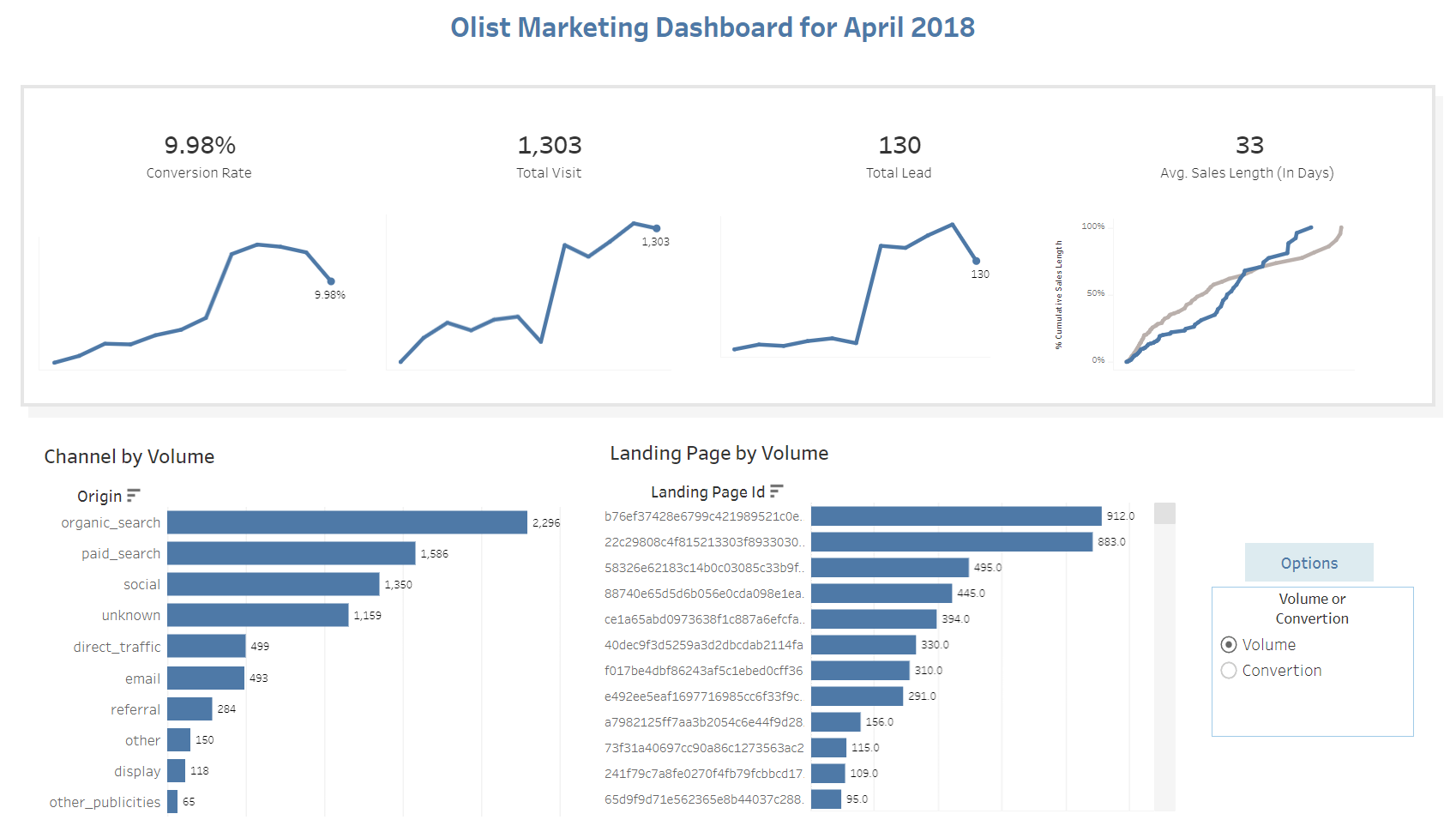Click the email channel bar
This screenshot has width=1456, height=838.
(x=206, y=678)
